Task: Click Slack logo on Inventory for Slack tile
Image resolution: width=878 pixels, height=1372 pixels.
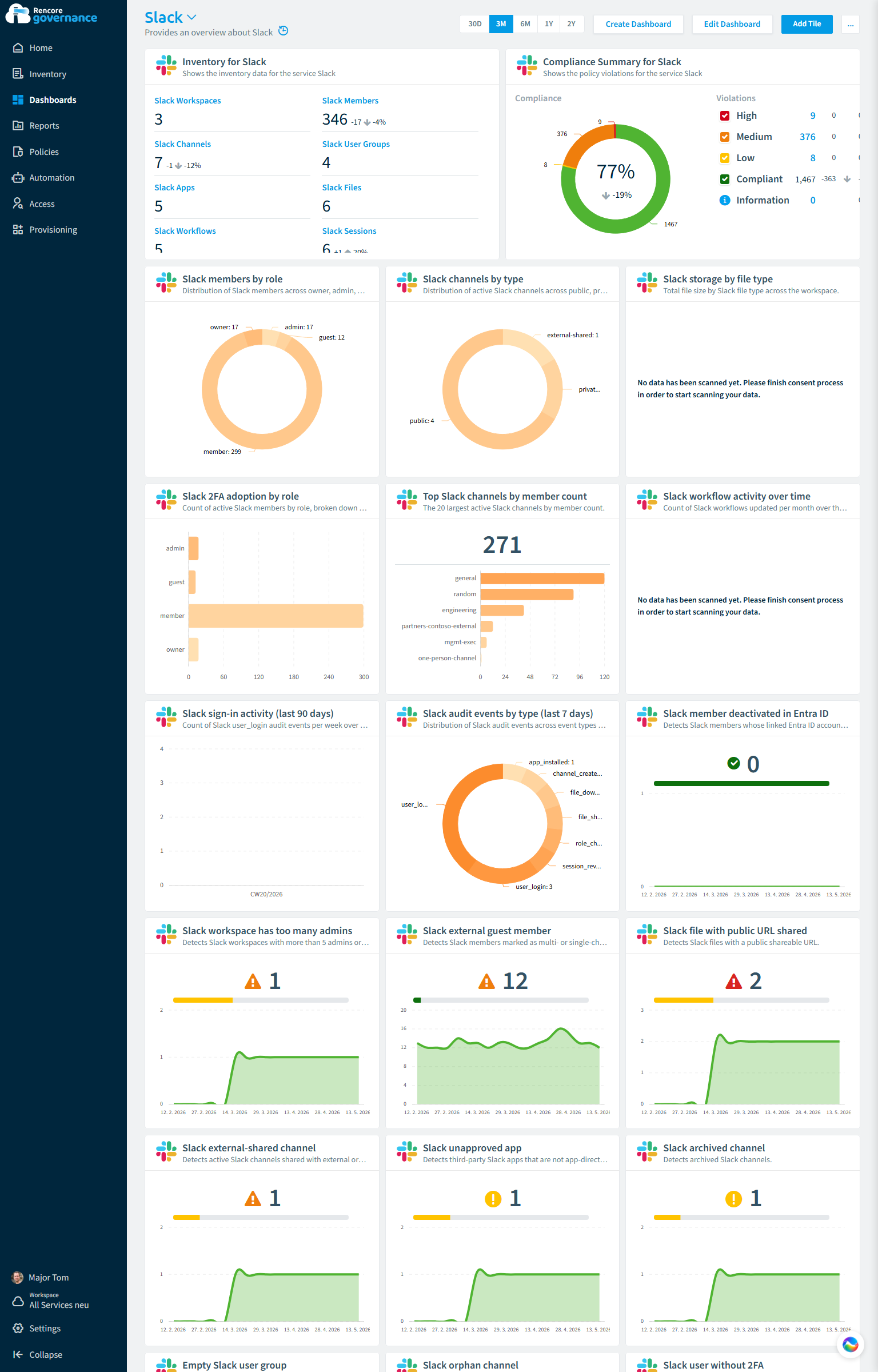Action: pyautogui.click(x=166, y=65)
